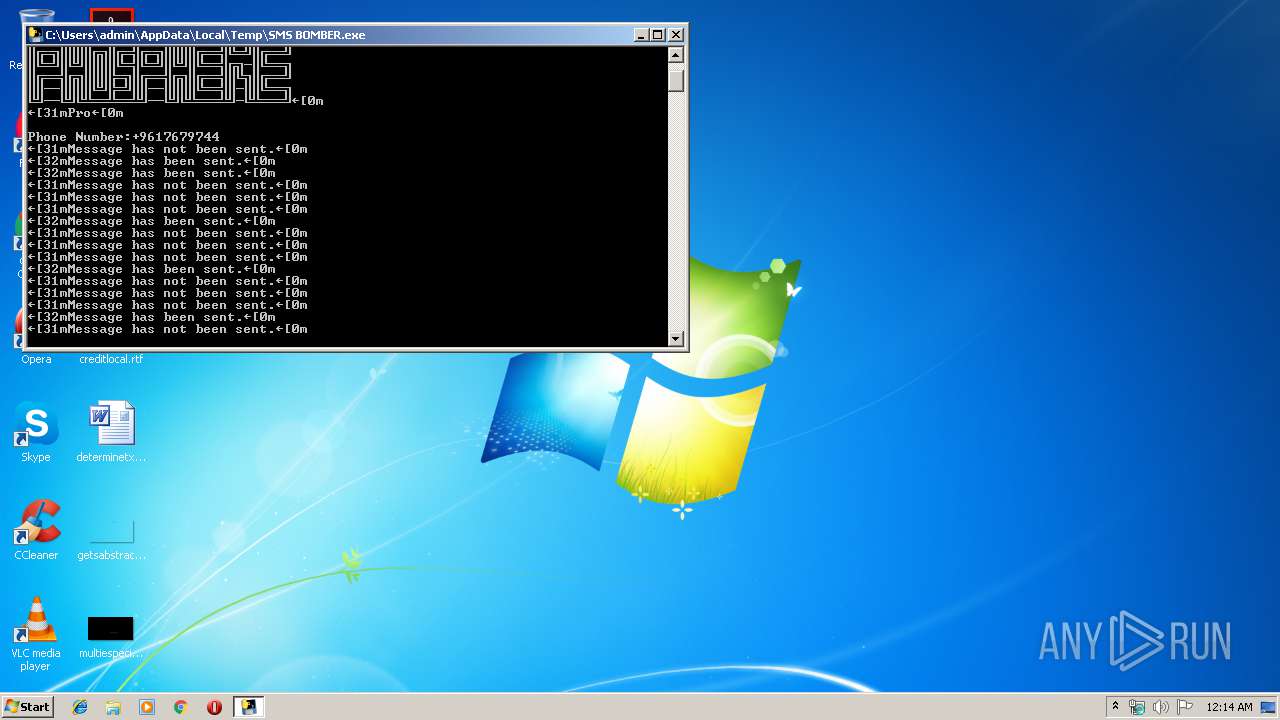This screenshot has width=1280, height=720.
Task: Open volume control speaker icon
Action: (x=1161, y=707)
